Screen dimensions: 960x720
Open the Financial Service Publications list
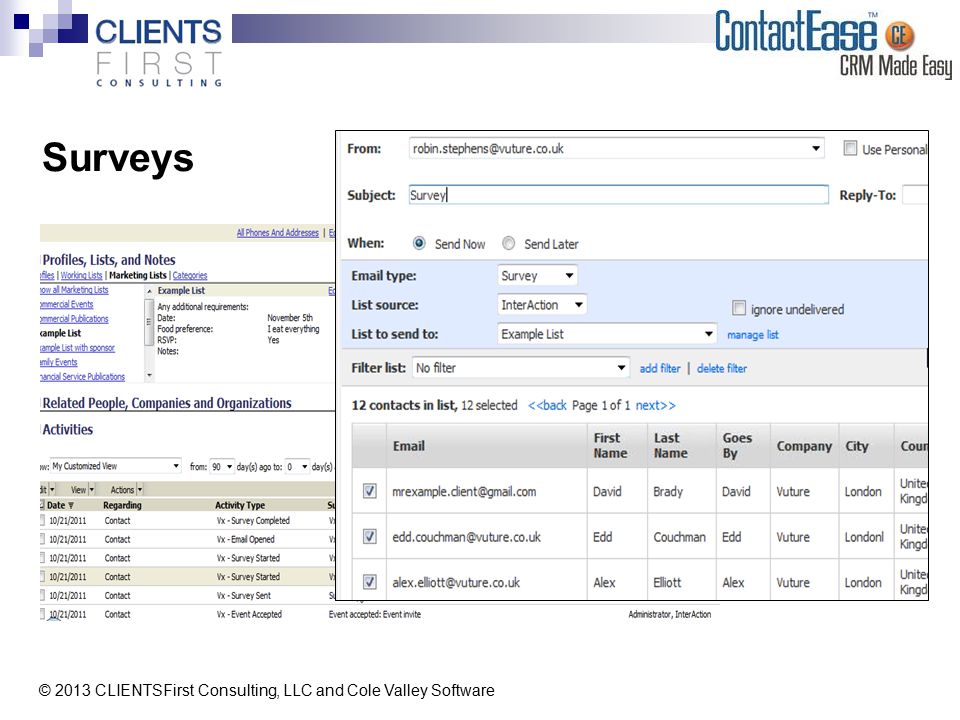click(x=83, y=377)
